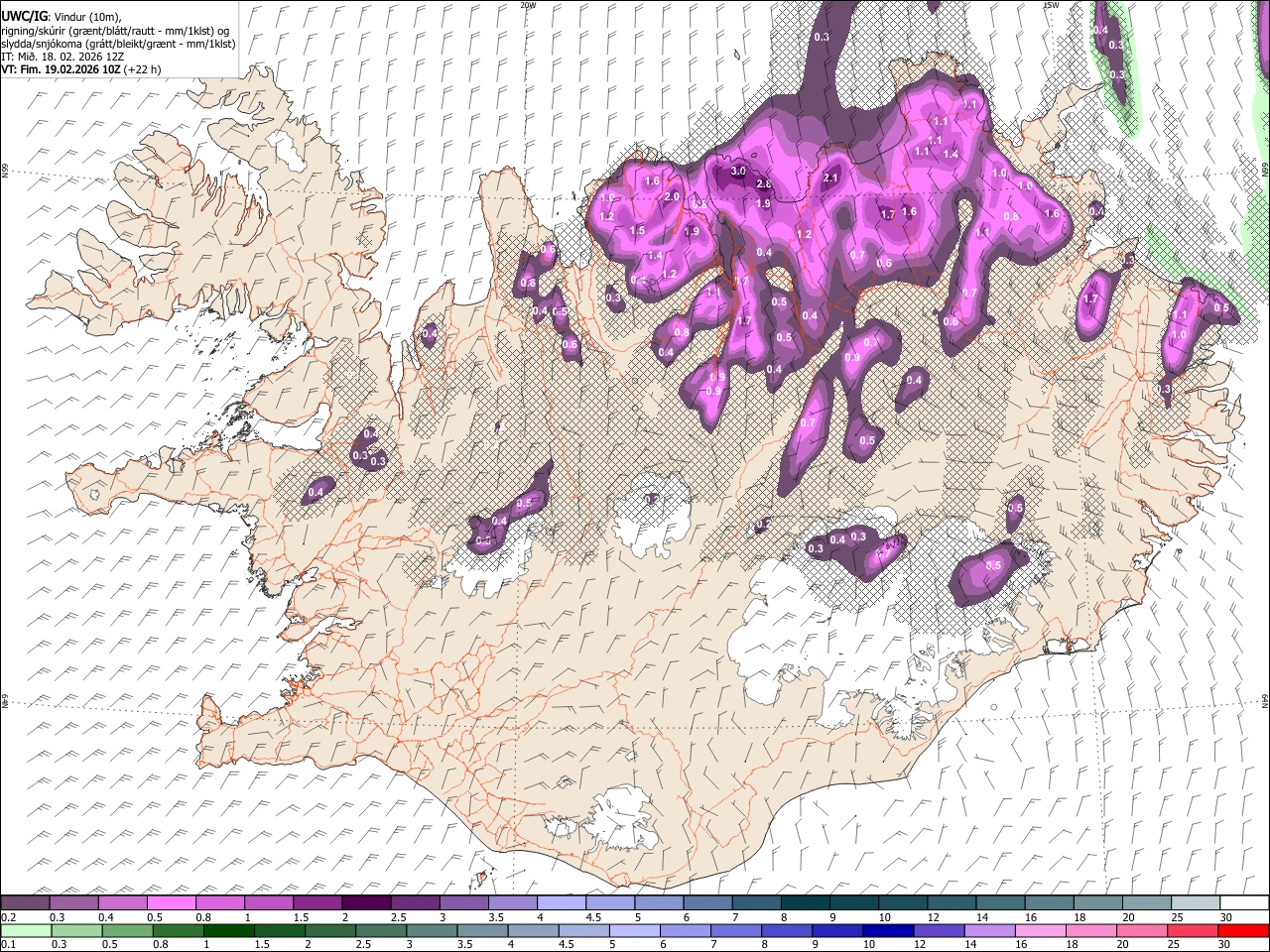The width and height of the screenshot is (1270, 952).
Task: Click the bright pink swatch labeled 0.5 in snow scale
Action: [171, 902]
